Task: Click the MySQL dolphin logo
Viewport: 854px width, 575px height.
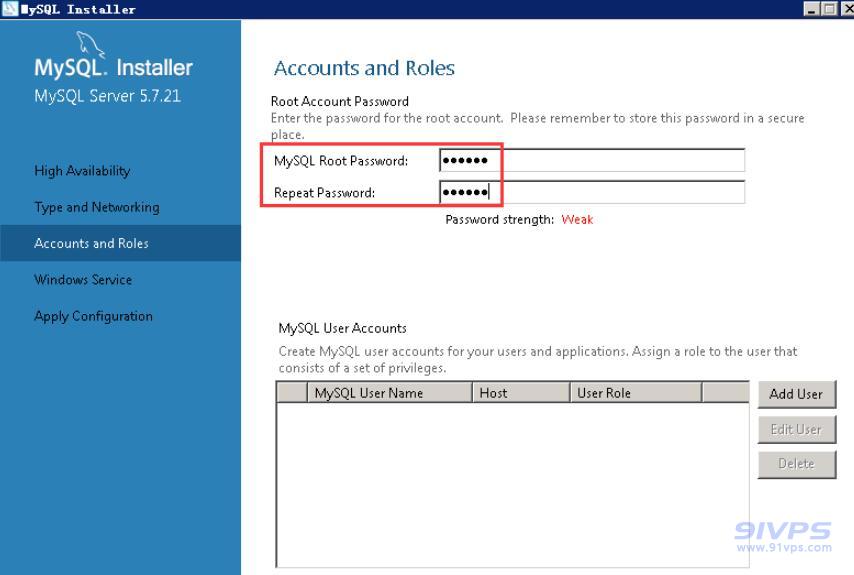Action: (x=89, y=44)
